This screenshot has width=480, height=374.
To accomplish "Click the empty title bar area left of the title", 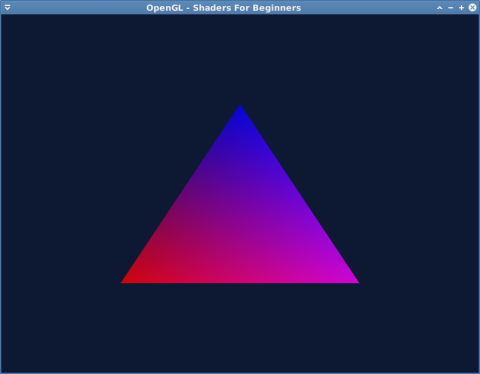I will pyautogui.click(x=78, y=7).
